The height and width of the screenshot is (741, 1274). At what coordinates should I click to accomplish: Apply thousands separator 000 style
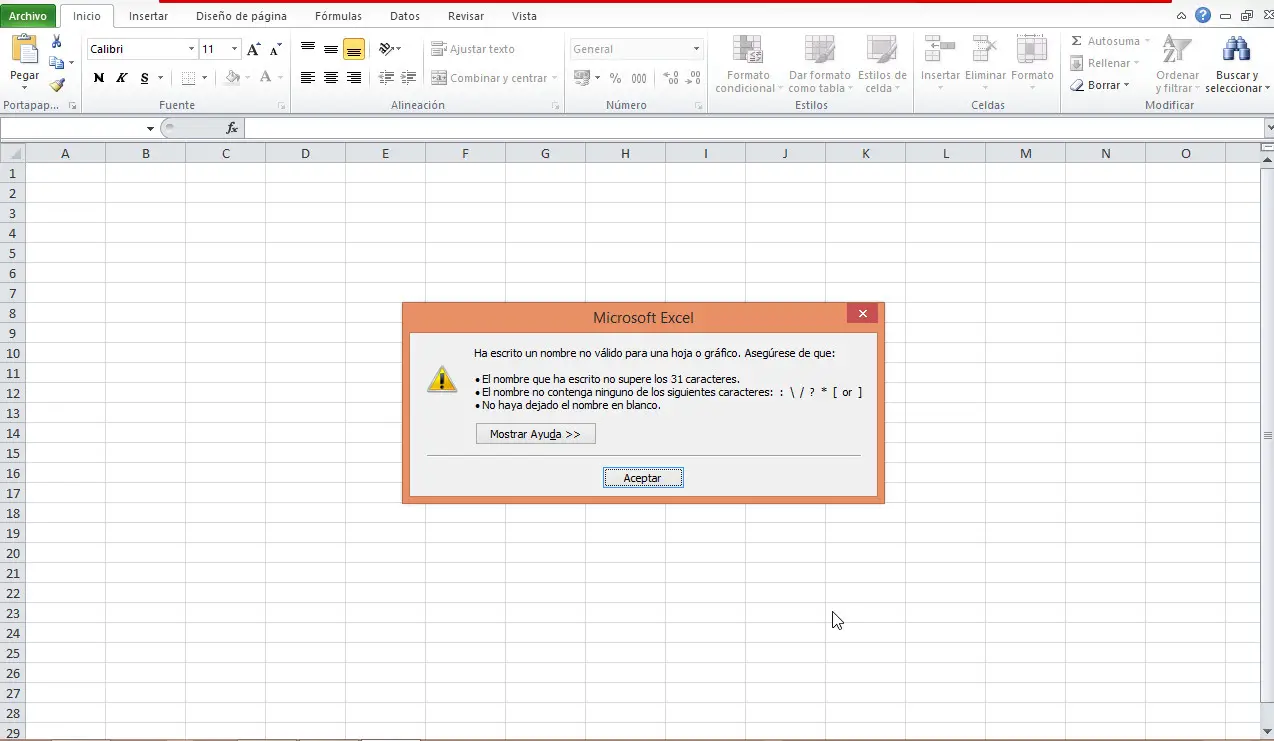[638, 78]
